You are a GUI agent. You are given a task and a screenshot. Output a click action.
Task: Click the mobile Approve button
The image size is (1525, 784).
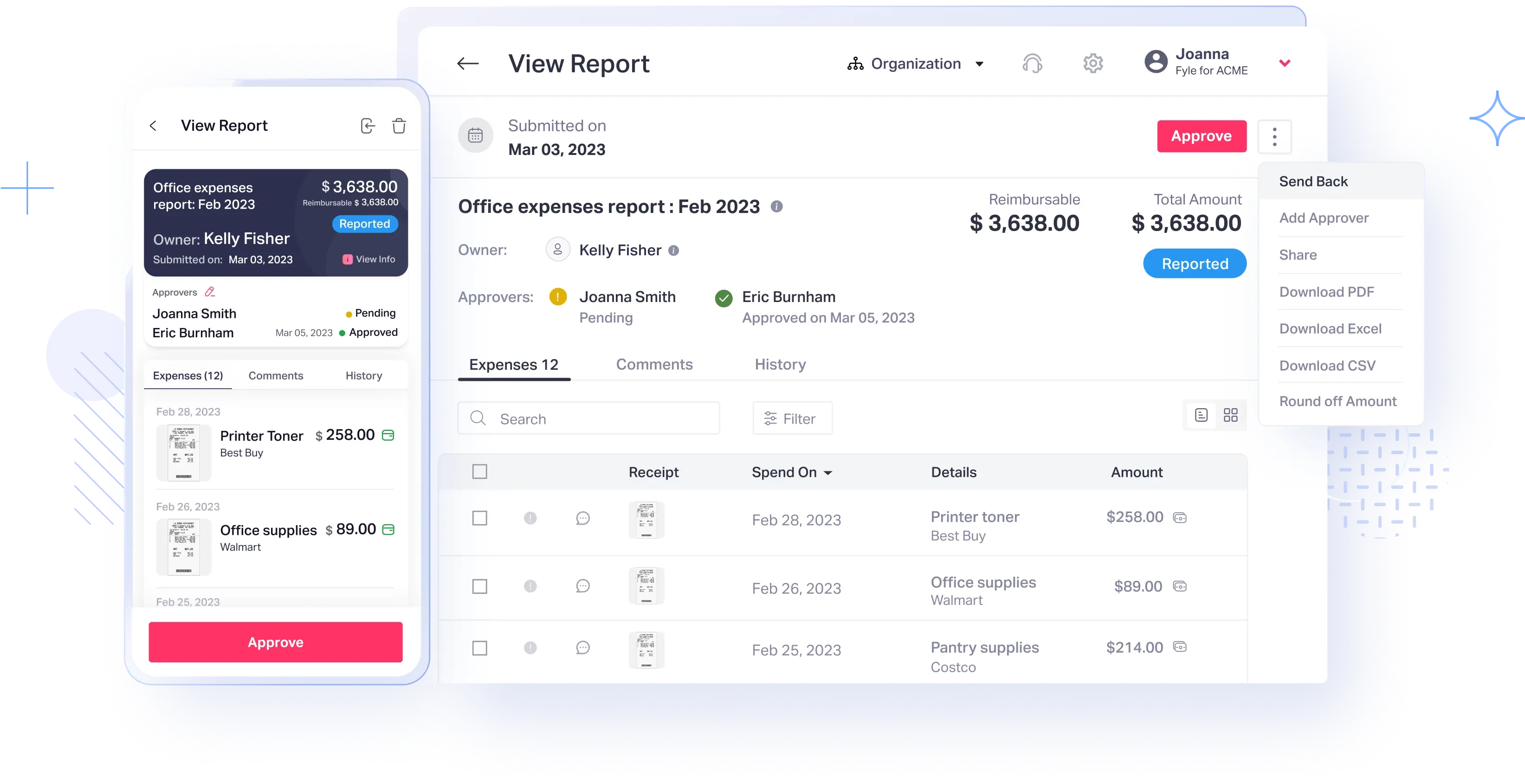click(x=275, y=642)
